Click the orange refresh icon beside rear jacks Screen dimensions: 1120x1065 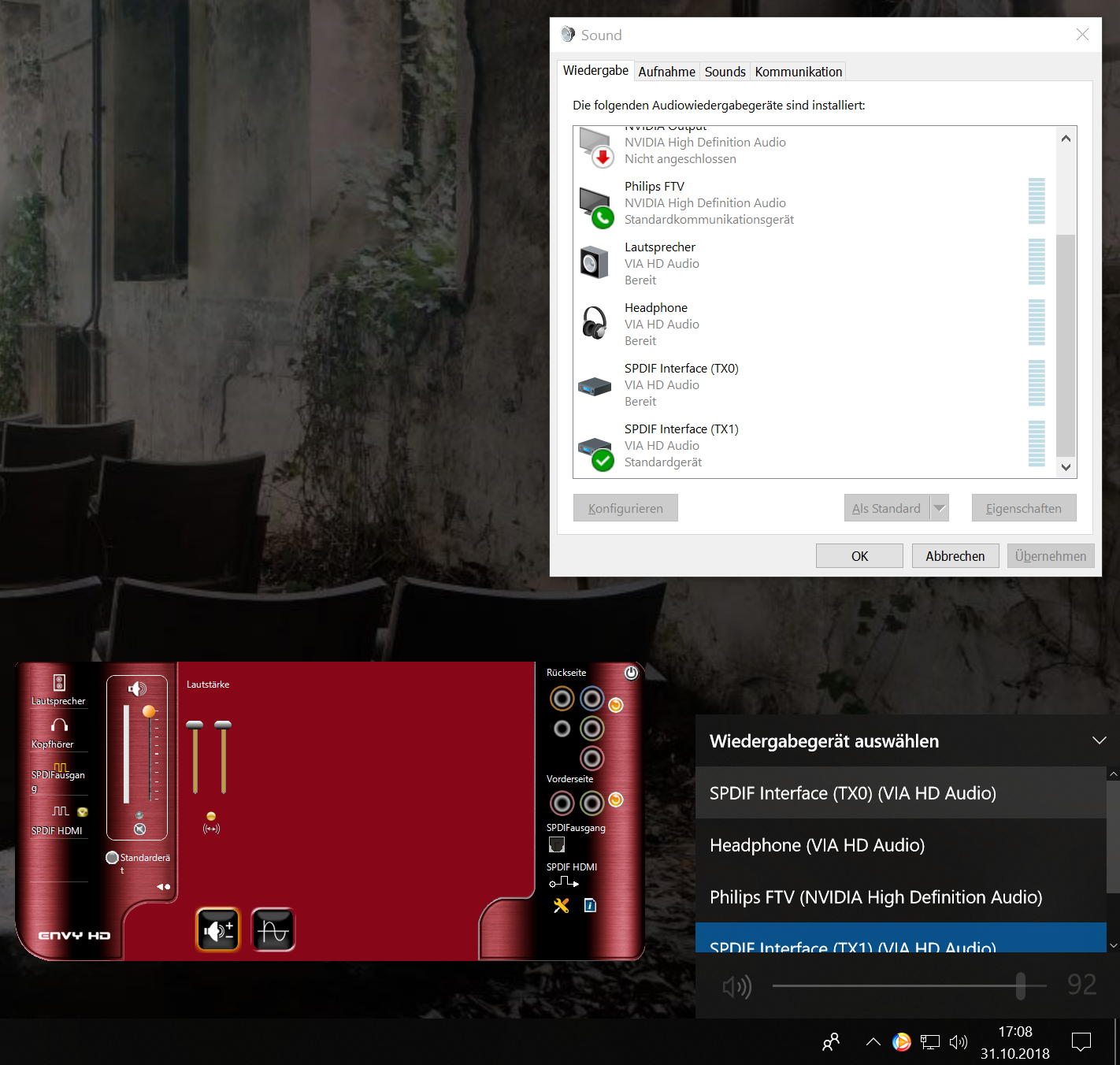click(x=616, y=705)
